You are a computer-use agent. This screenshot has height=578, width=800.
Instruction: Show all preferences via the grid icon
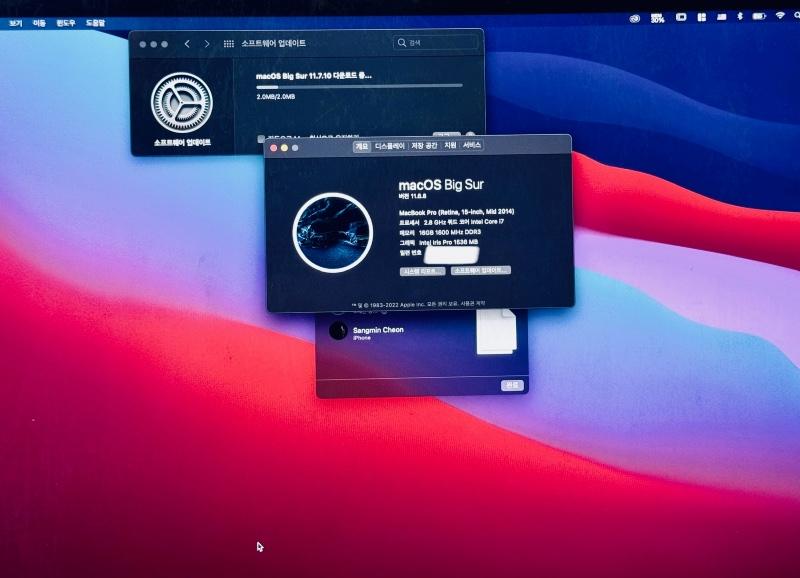pos(229,44)
